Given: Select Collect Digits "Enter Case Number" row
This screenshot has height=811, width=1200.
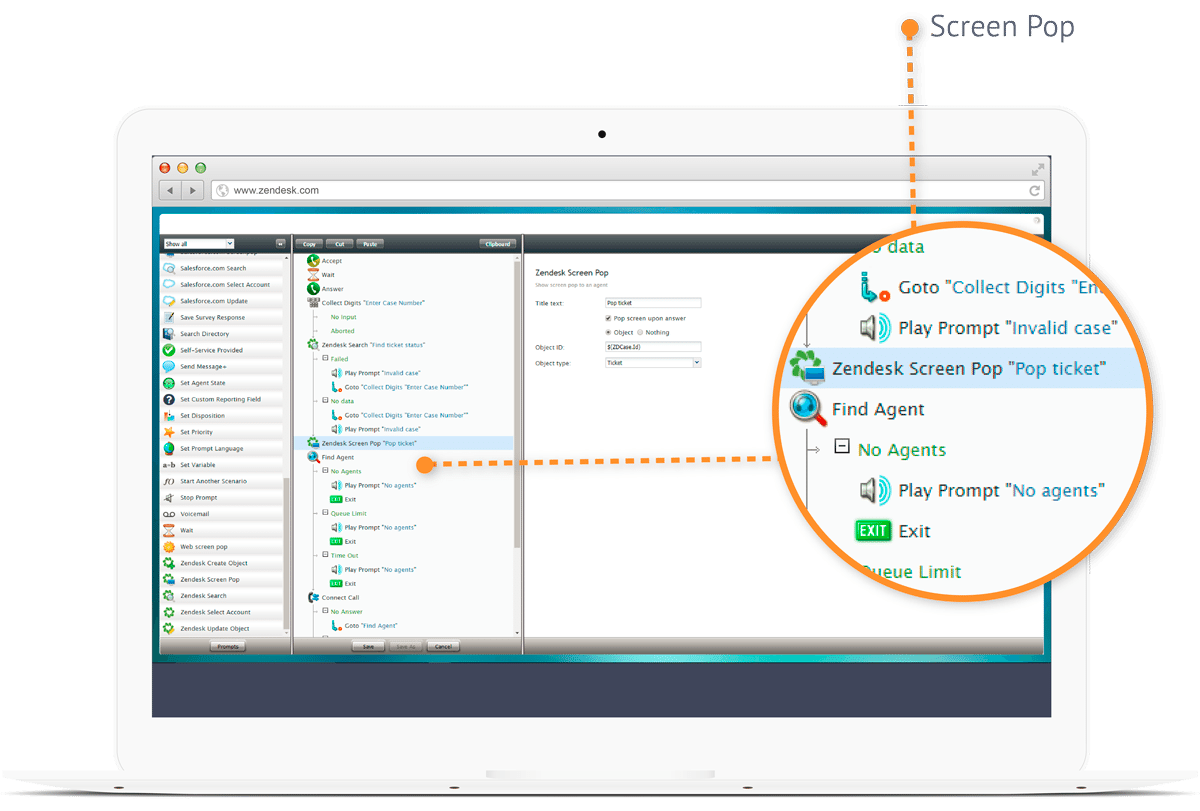Looking at the screenshot, I should 366,302.
